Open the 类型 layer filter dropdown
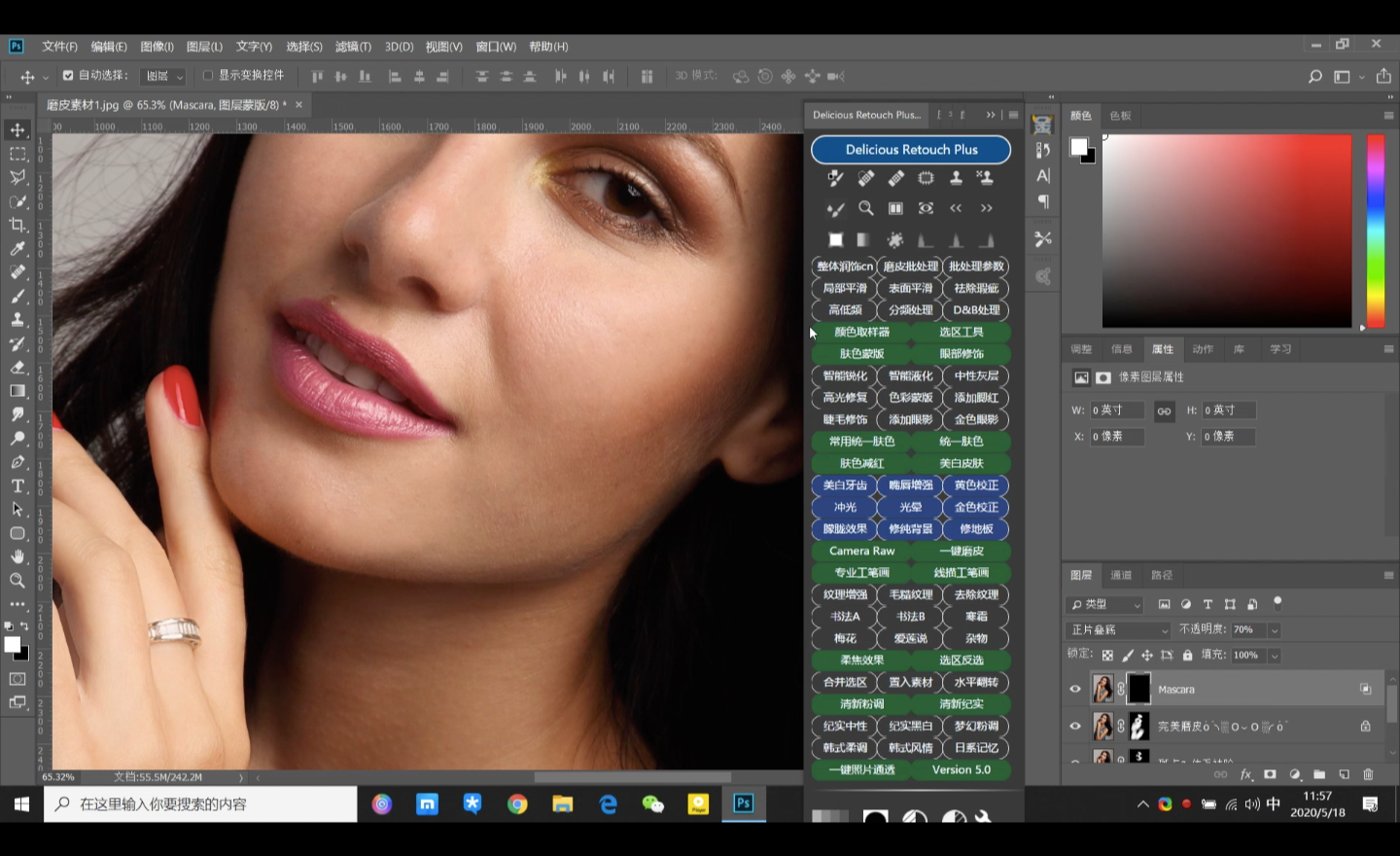This screenshot has width=1400, height=856. pyautogui.click(x=1106, y=604)
